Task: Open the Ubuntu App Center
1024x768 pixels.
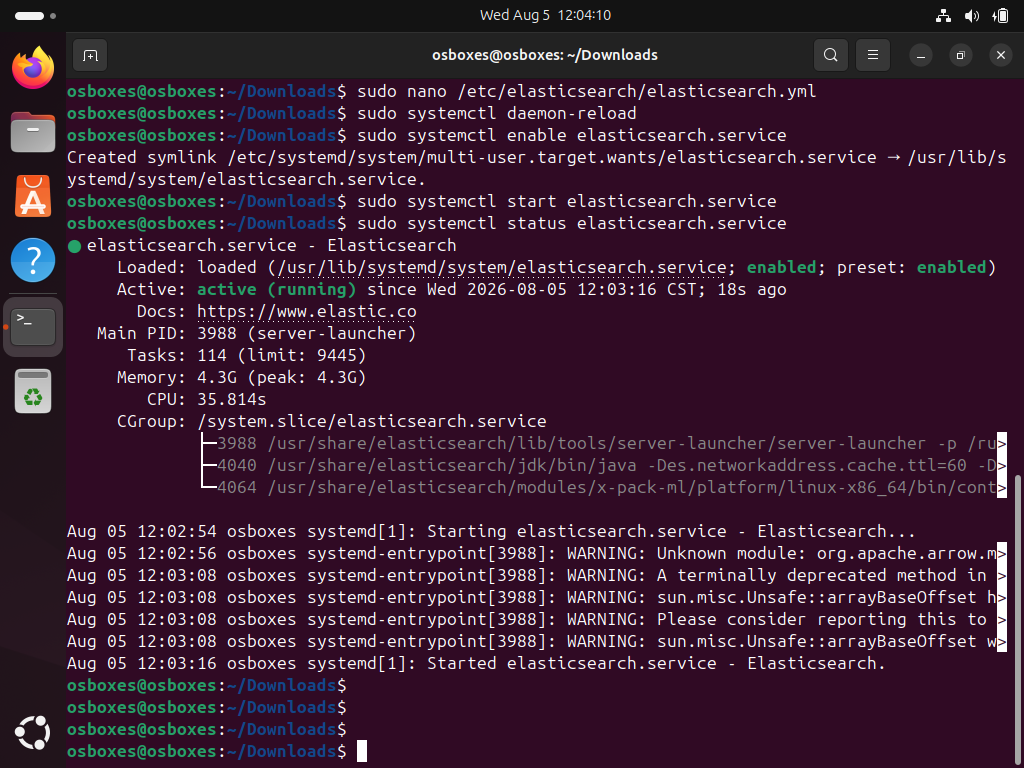Action: pyautogui.click(x=33, y=196)
